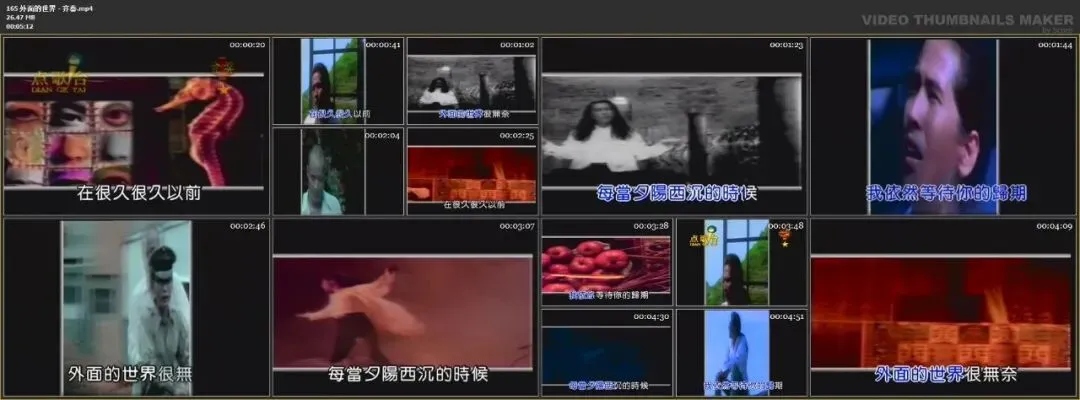Click the timestamp label '00:01:02'

point(517,45)
